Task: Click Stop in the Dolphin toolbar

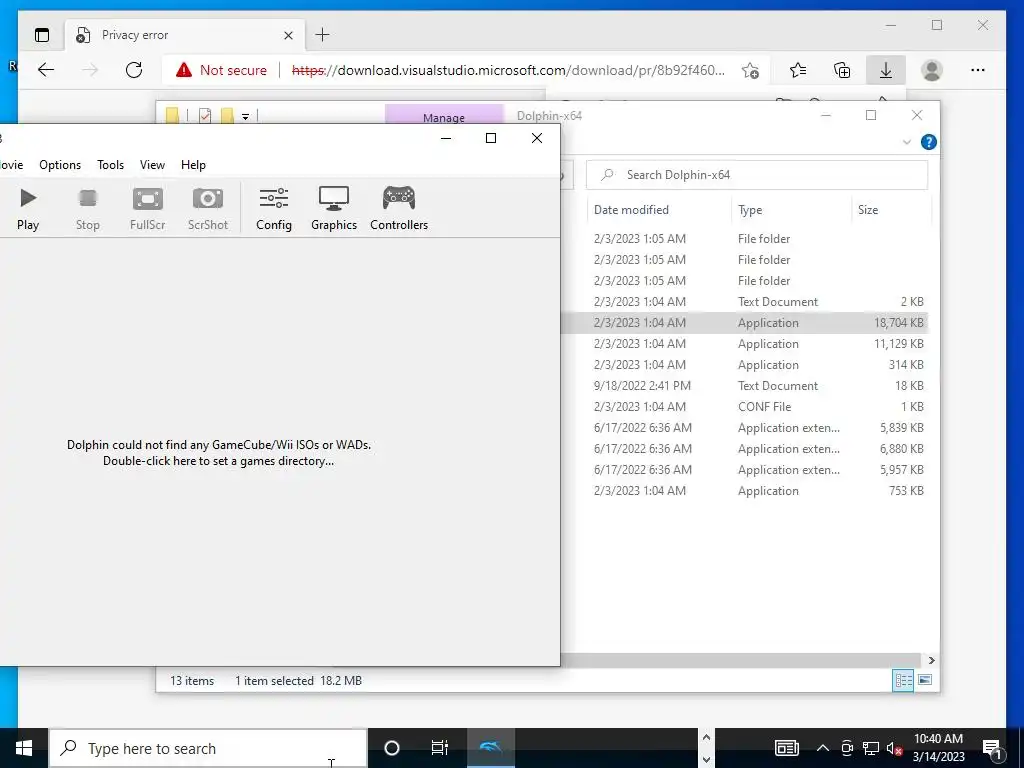Action: point(88,209)
